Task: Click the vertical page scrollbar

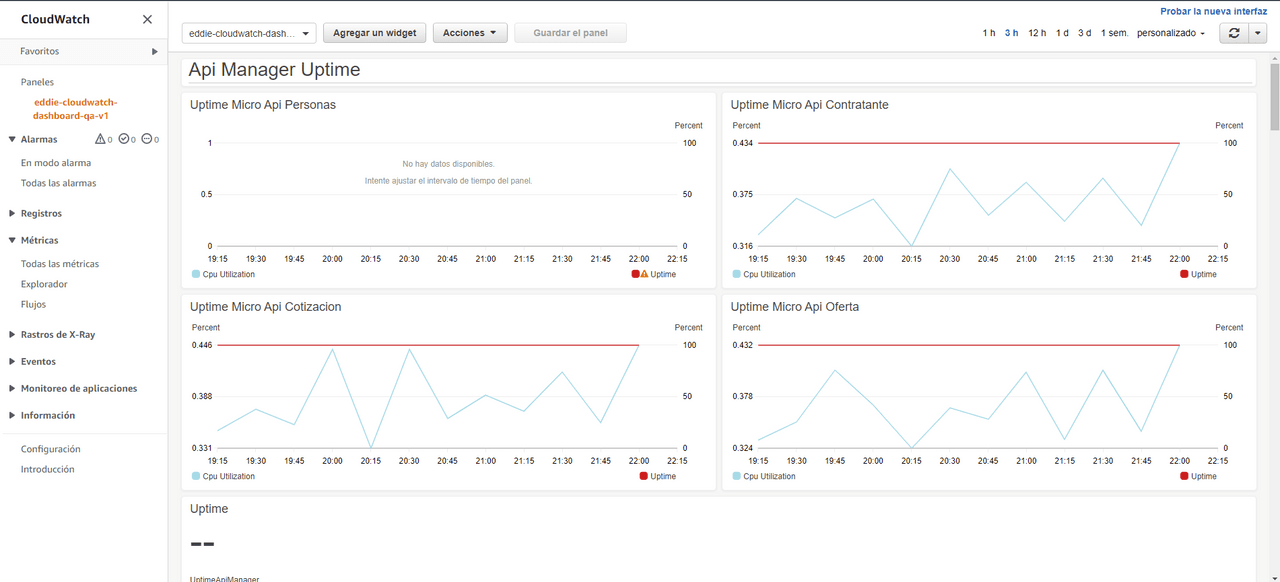Action: click(1274, 100)
